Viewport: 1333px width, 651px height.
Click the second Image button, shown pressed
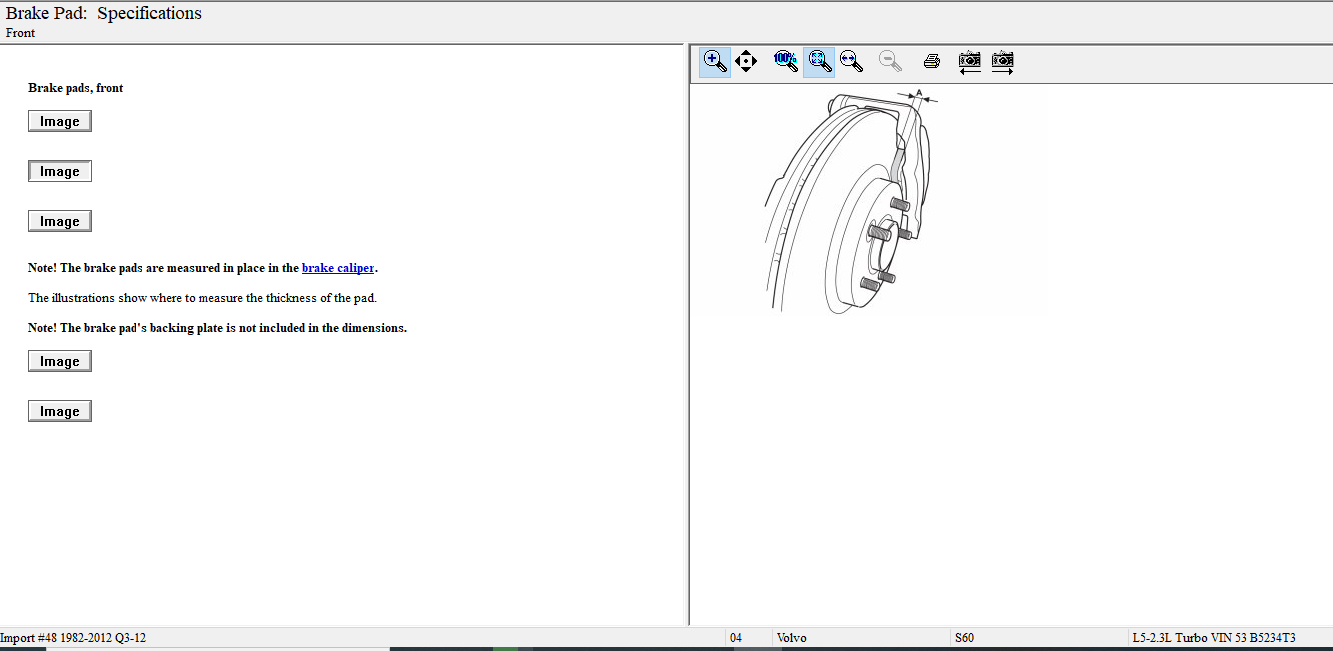click(60, 171)
